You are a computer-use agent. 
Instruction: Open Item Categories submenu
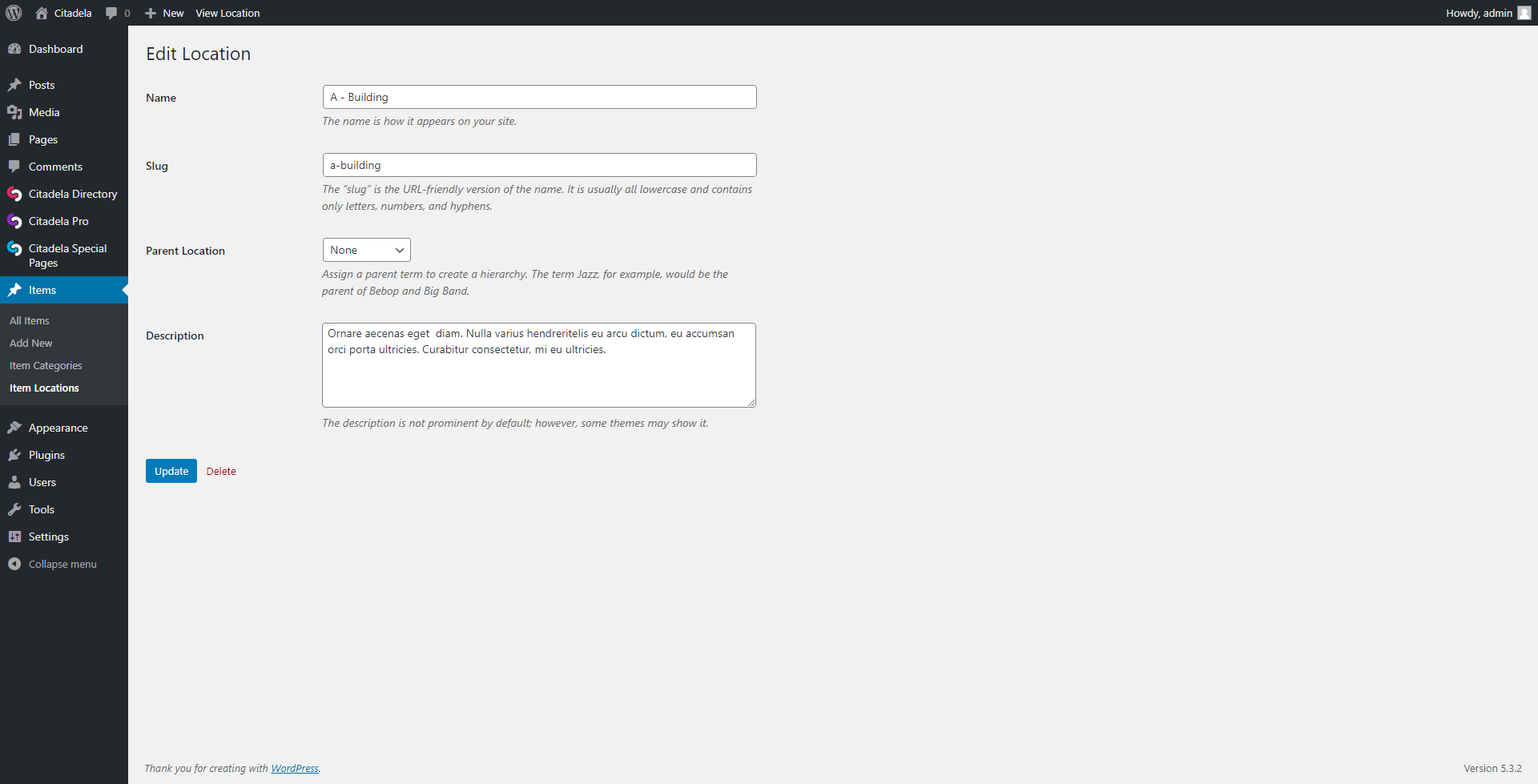tap(46, 365)
